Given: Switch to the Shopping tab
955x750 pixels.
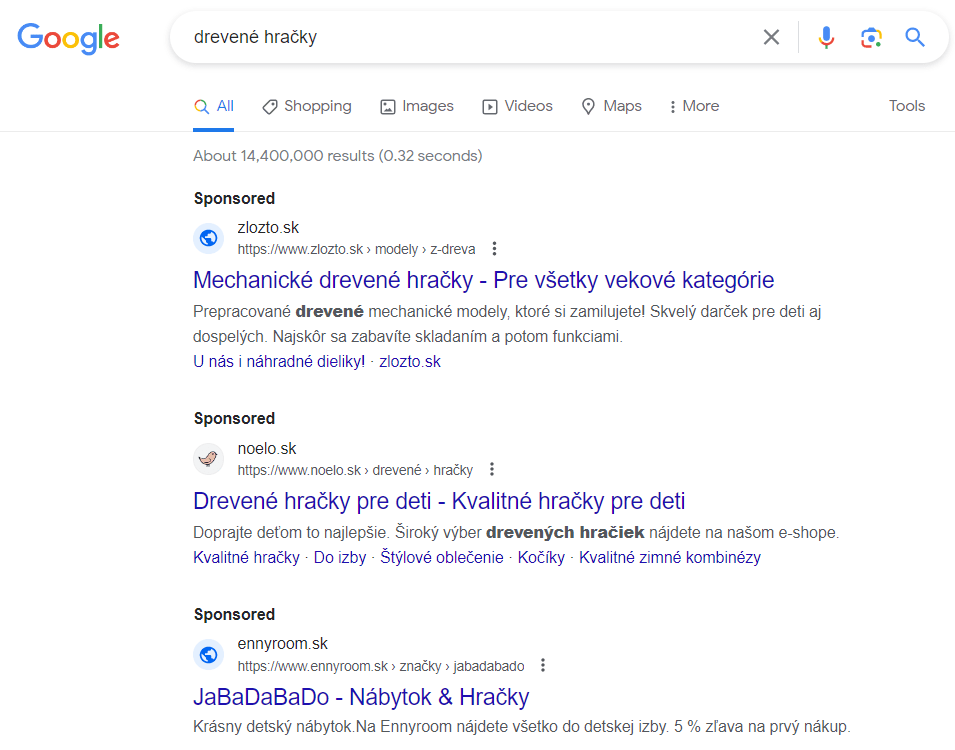Looking at the screenshot, I should [307, 107].
